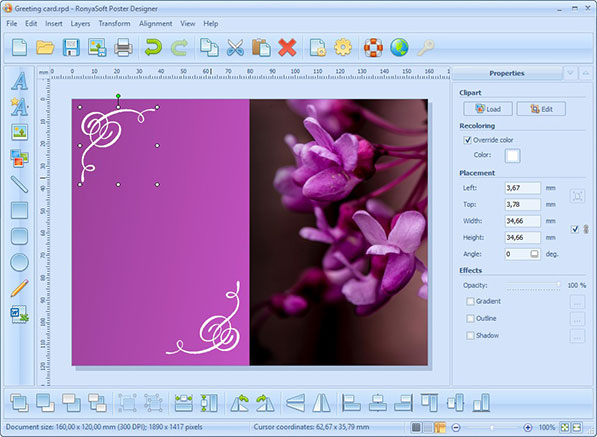Save with the floppy disk icon
Image resolution: width=597 pixels, height=437 pixels.
tap(71, 48)
